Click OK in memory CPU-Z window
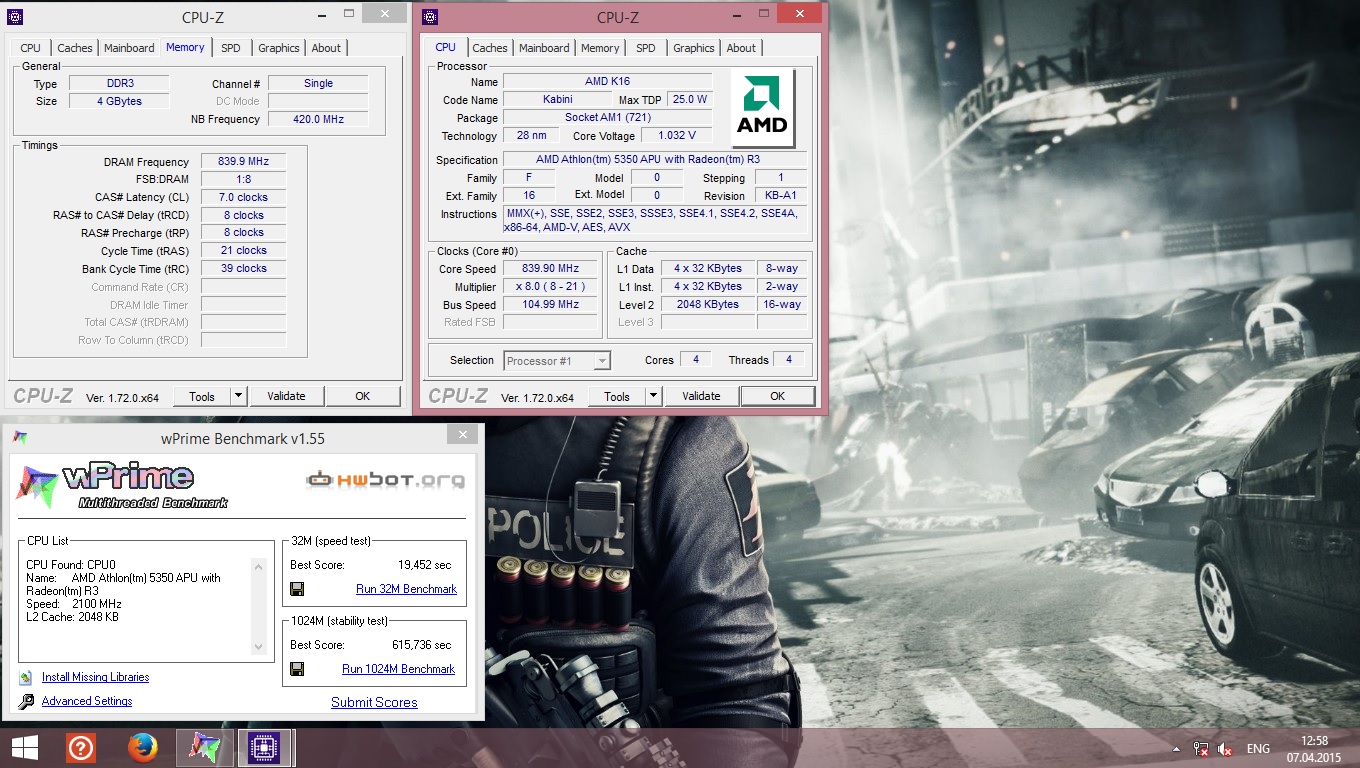Image resolution: width=1360 pixels, height=768 pixels. coord(363,396)
